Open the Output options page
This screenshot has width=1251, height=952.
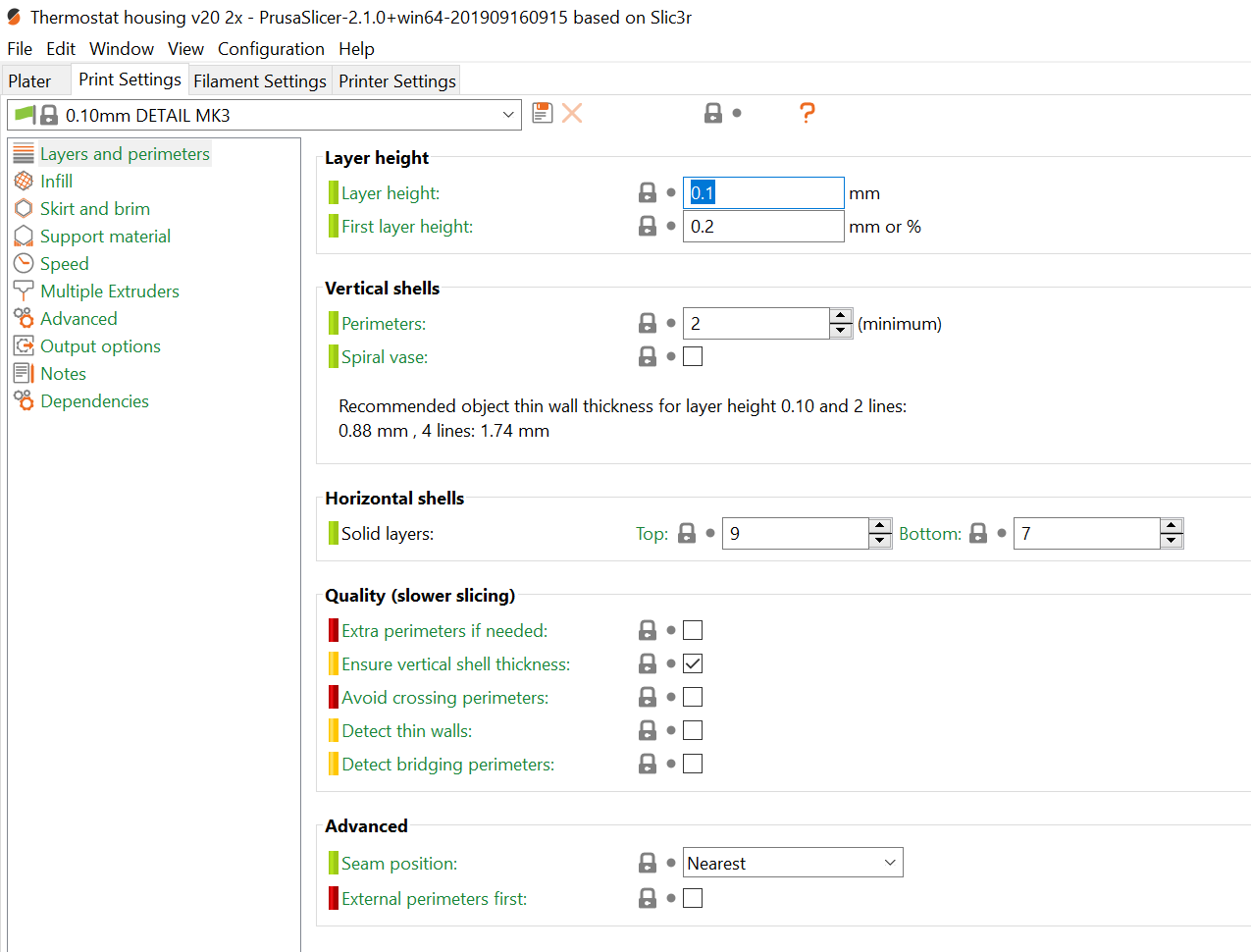pos(100,346)
